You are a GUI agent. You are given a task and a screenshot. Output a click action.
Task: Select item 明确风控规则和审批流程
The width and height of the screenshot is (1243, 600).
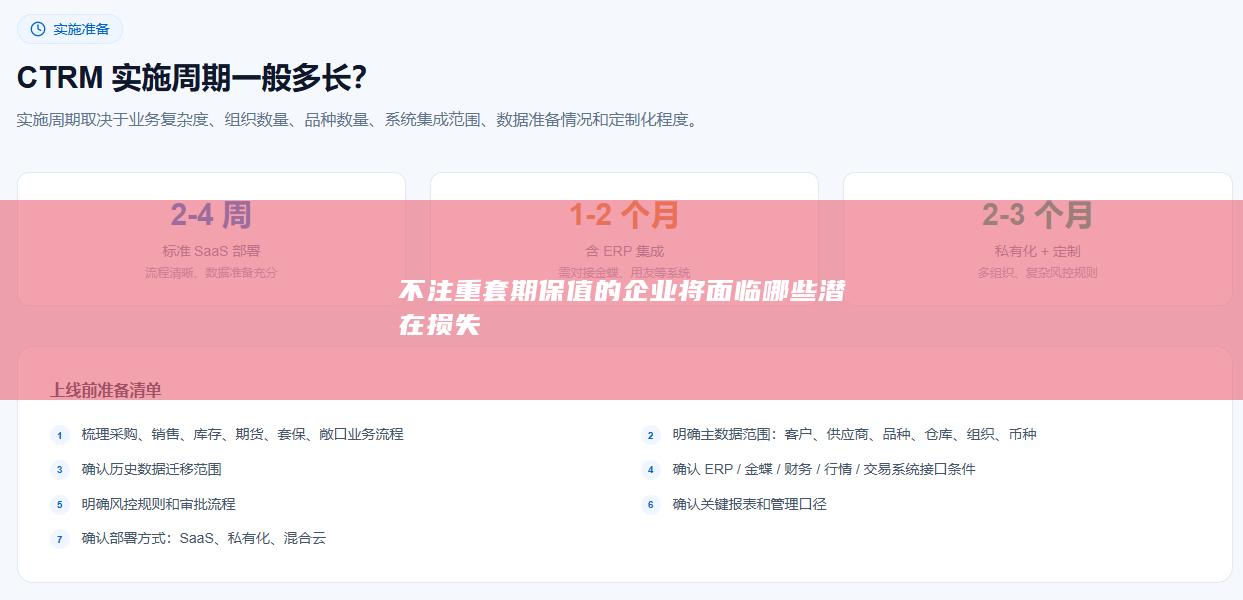(x=159, y=504)
